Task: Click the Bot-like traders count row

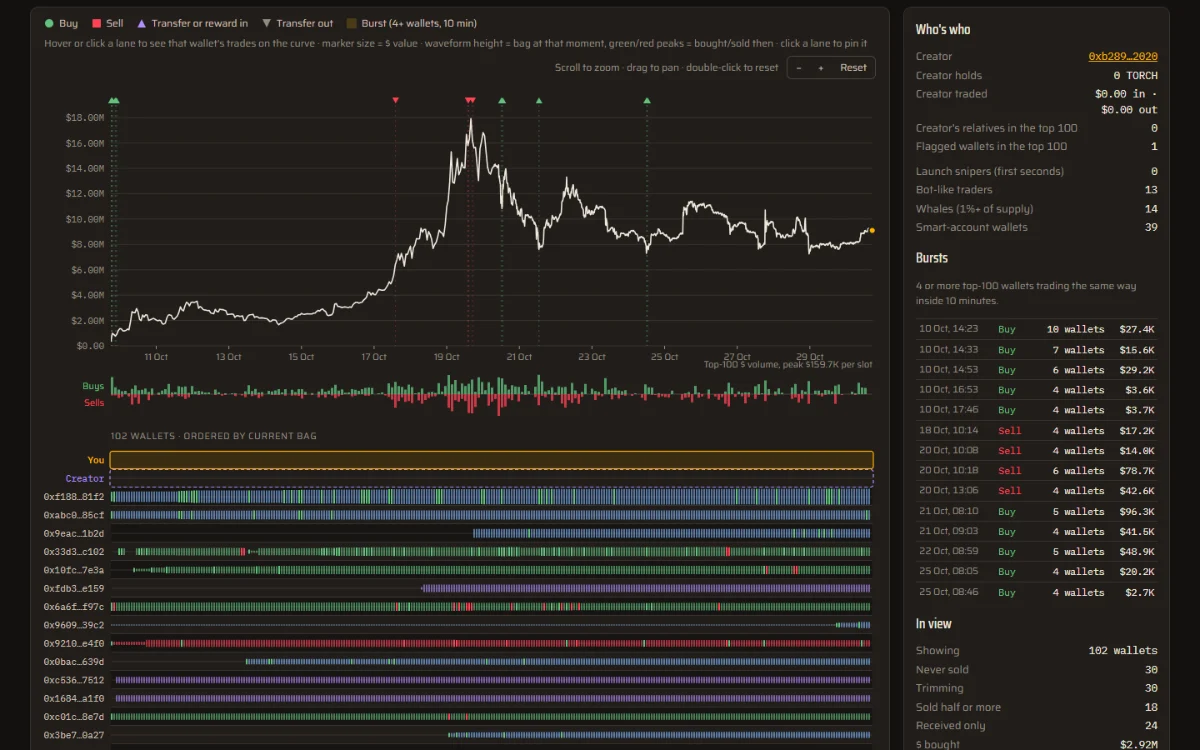Action: [x=1036, y=190]
